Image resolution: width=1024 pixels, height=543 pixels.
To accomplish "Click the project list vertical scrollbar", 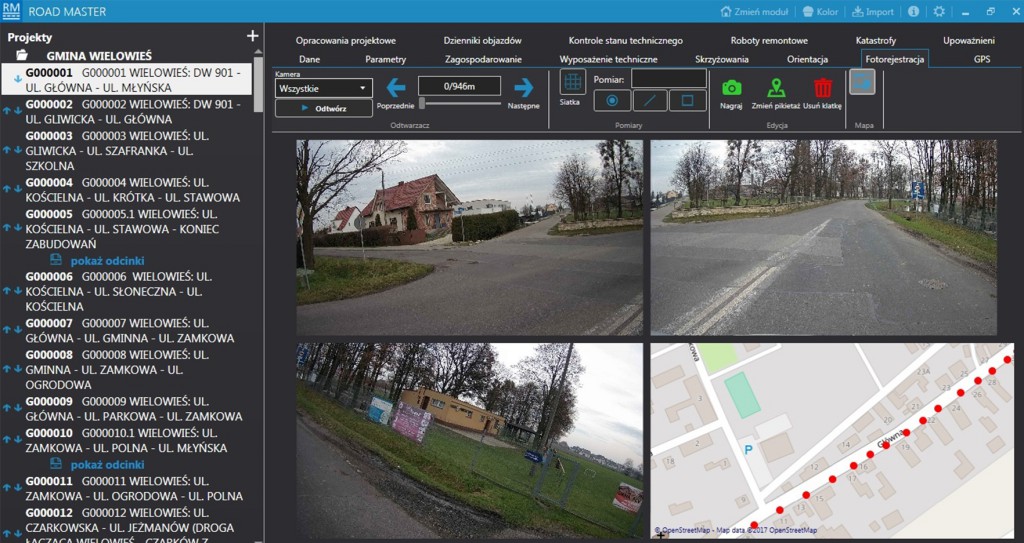I will click(x=258, y=85).
